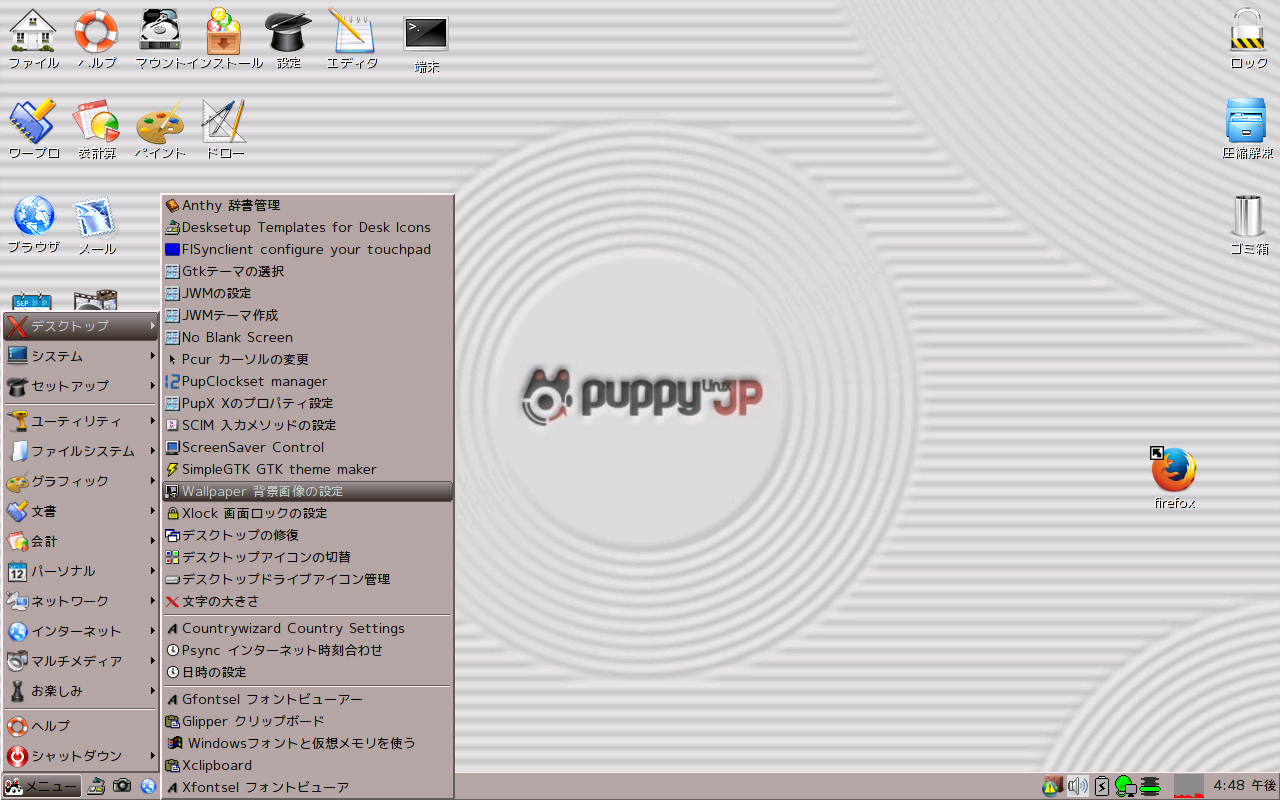Open the インターネット menu category
This screenshot has width=1280, height=800.
coord(80,631)
